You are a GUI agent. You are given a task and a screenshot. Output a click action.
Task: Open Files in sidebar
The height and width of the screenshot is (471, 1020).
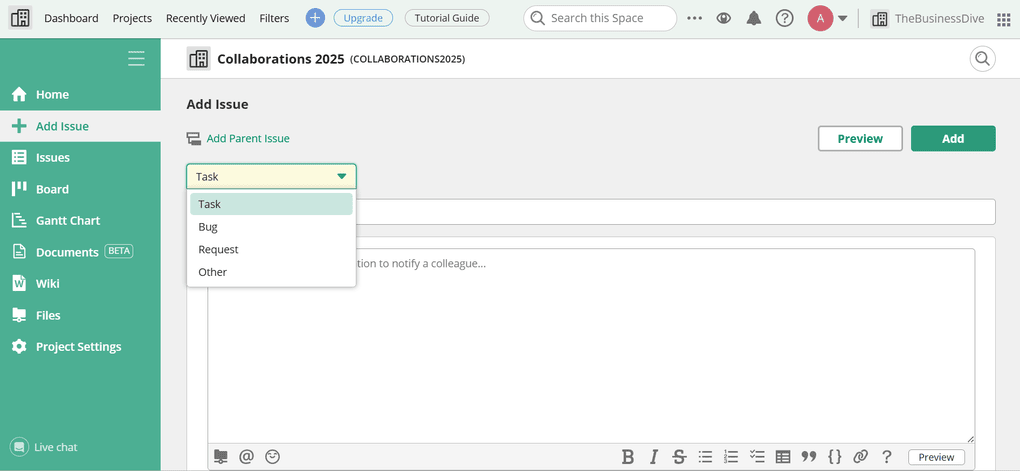coord(80,315)
